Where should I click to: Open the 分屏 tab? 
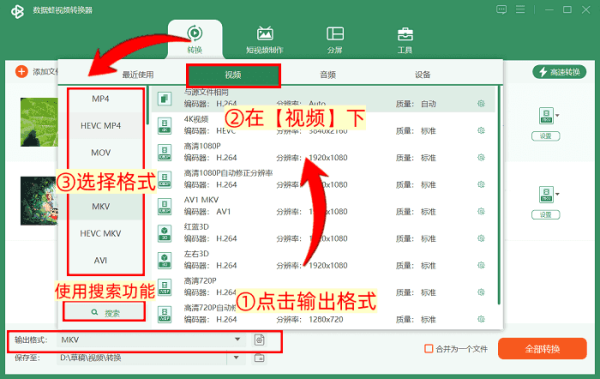335,40
